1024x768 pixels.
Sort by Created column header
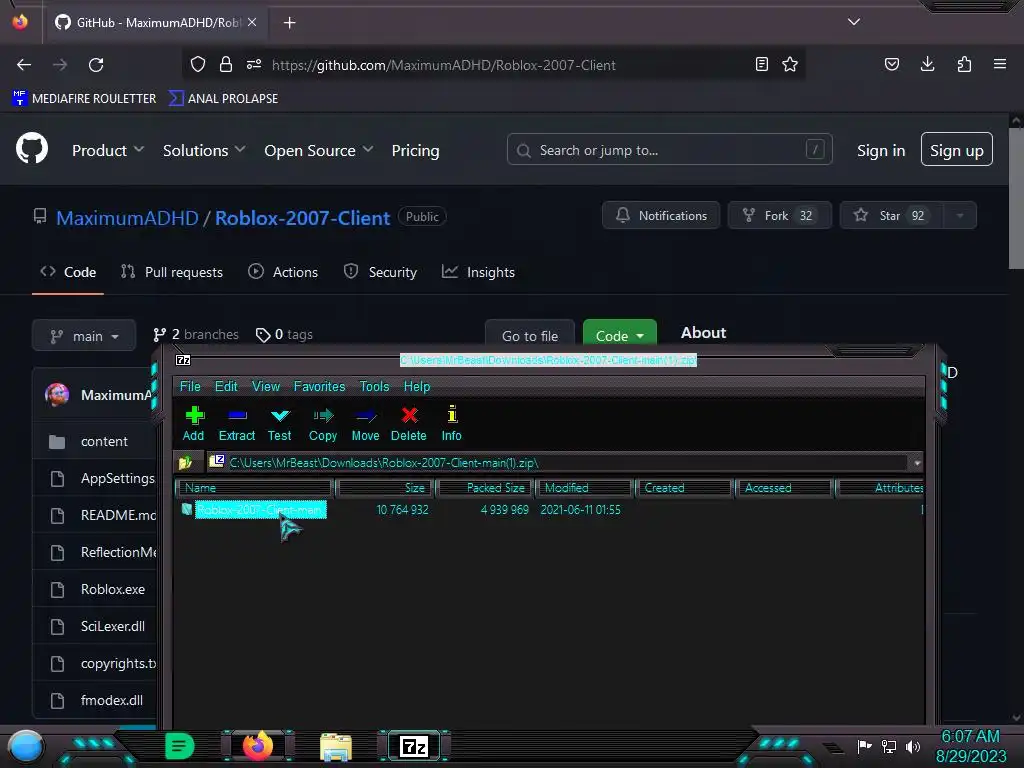pos(684,488)
